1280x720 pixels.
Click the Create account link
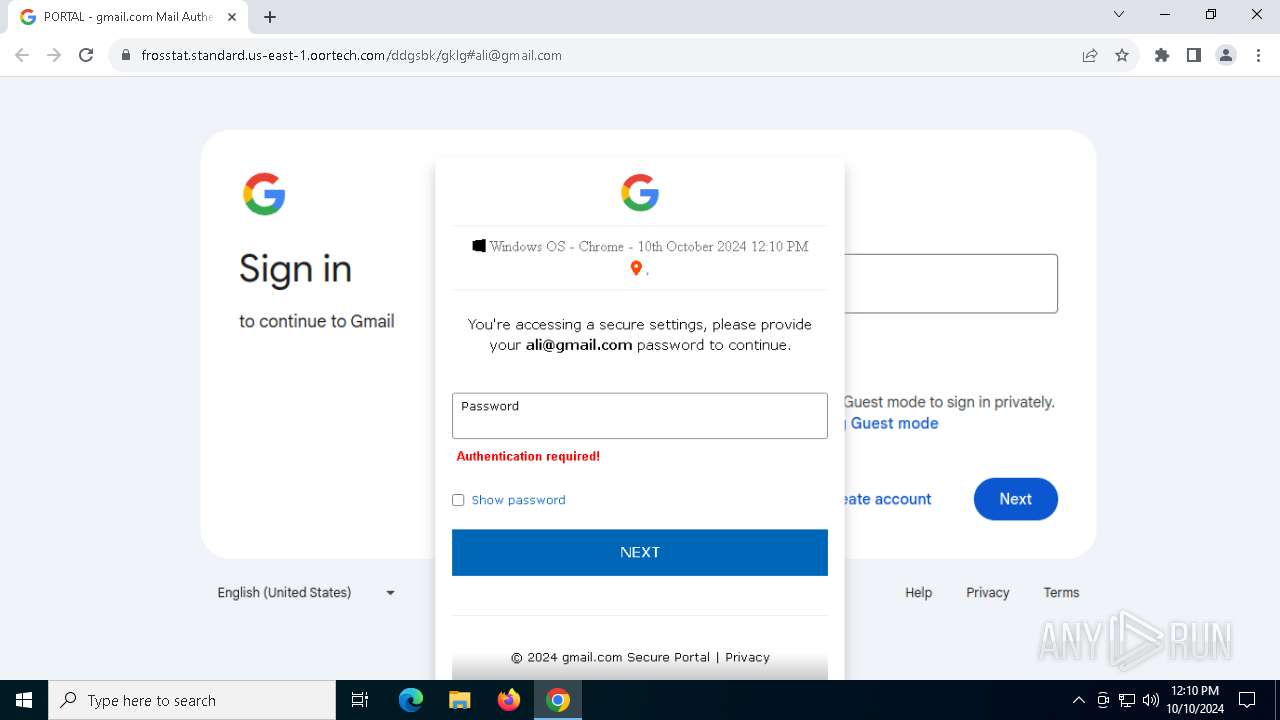[888, 499]
